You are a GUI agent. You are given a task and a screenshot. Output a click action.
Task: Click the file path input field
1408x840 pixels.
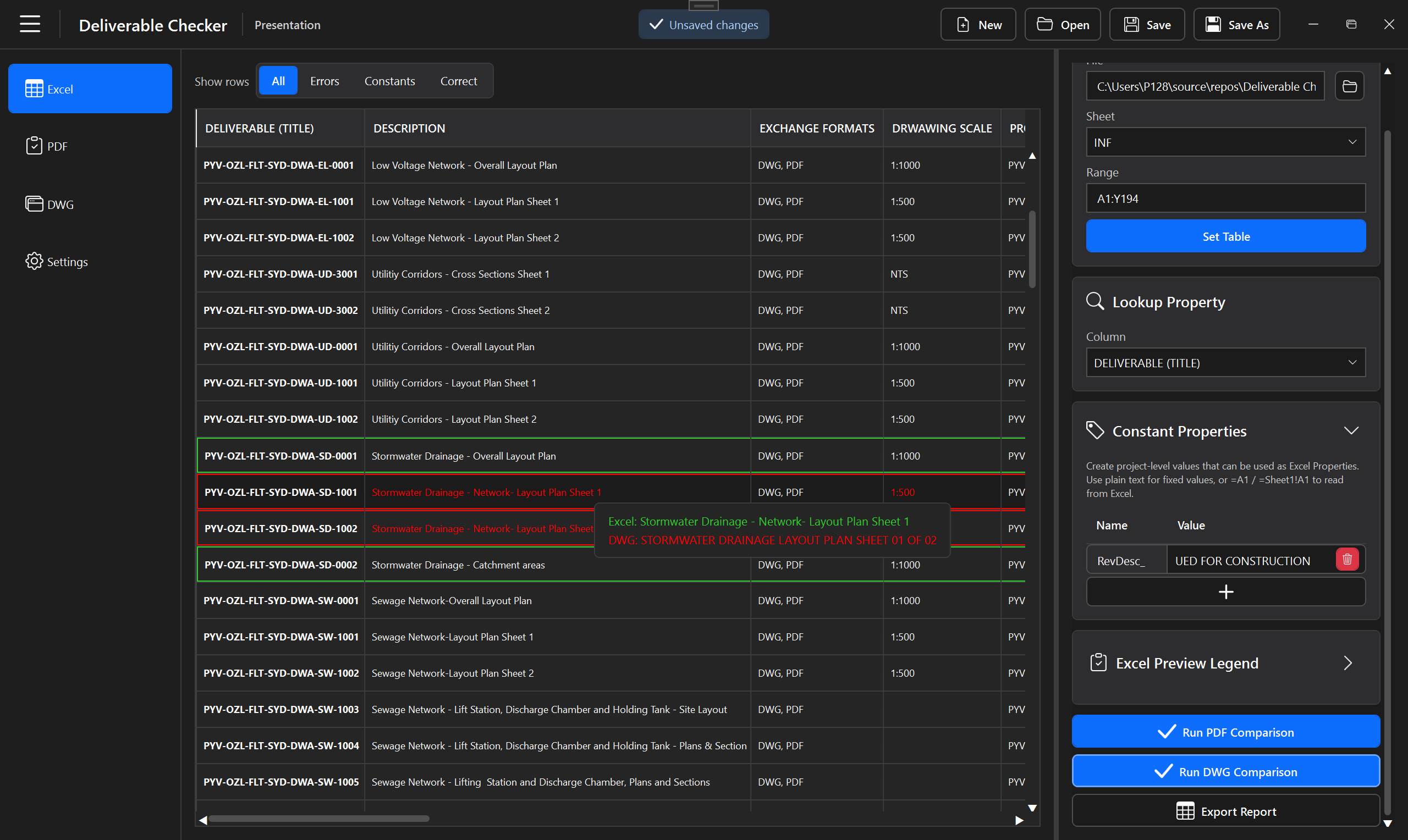click(x=1204, y=86)
